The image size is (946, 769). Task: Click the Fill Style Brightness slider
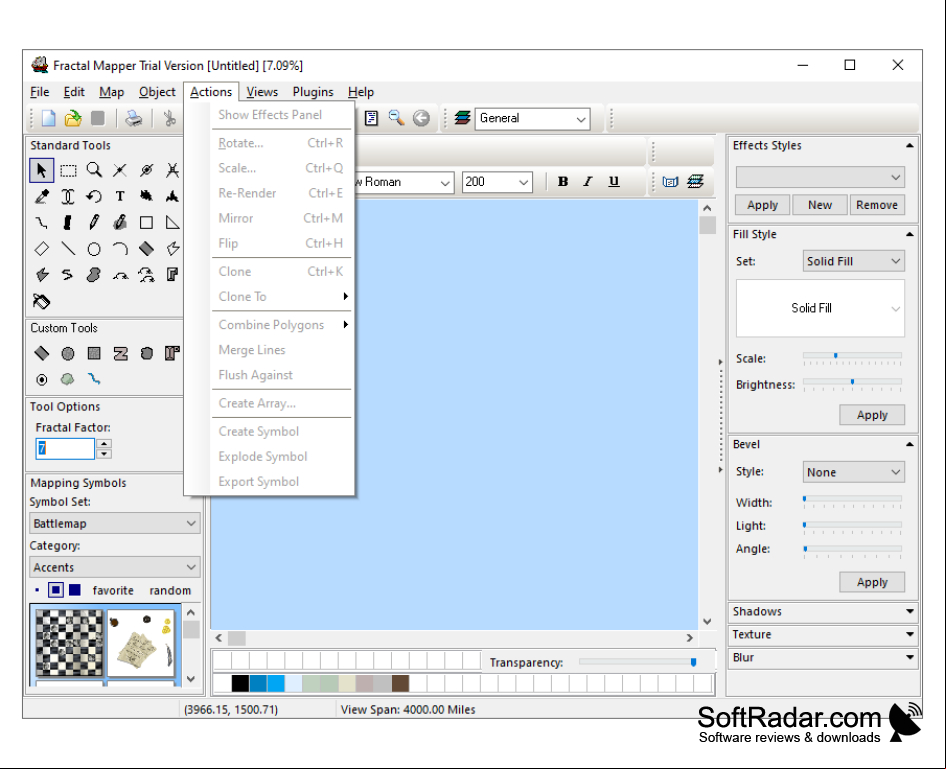click(x=852, y=384)
